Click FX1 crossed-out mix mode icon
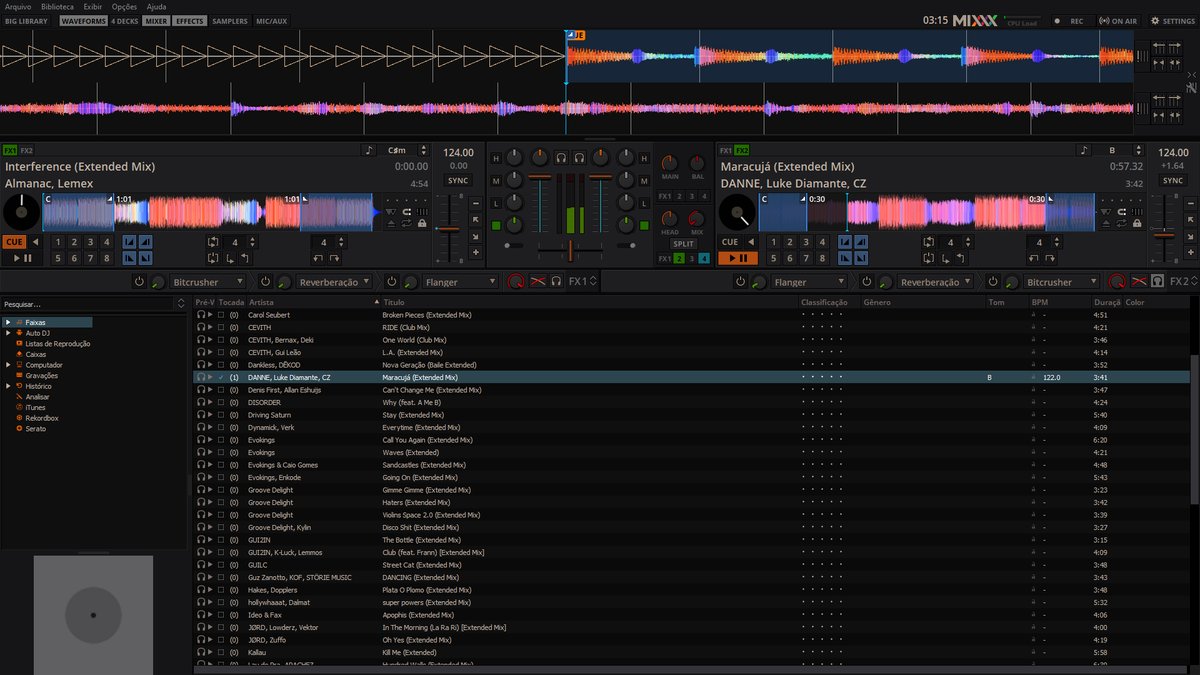 click(x=537, y=282)
